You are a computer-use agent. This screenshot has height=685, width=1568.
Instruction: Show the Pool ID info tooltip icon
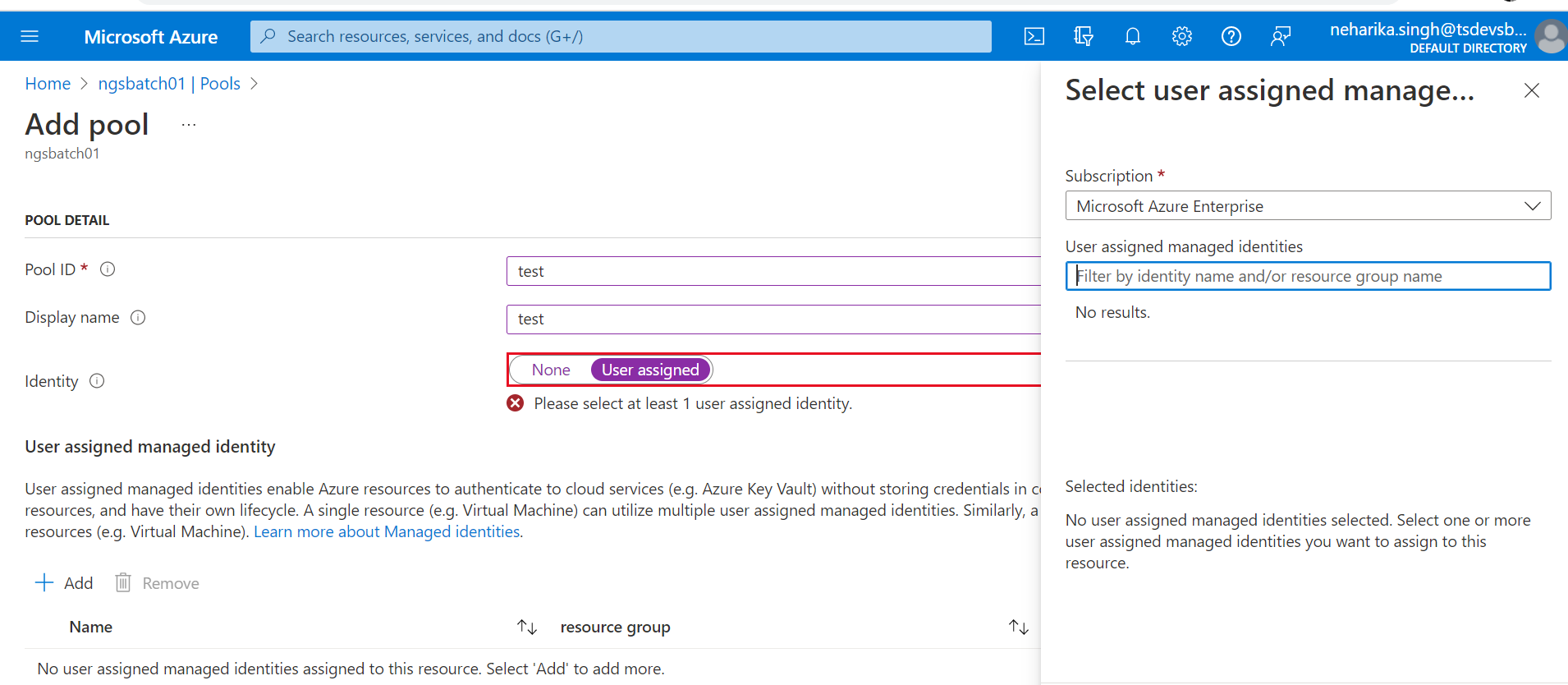[108, 269]
